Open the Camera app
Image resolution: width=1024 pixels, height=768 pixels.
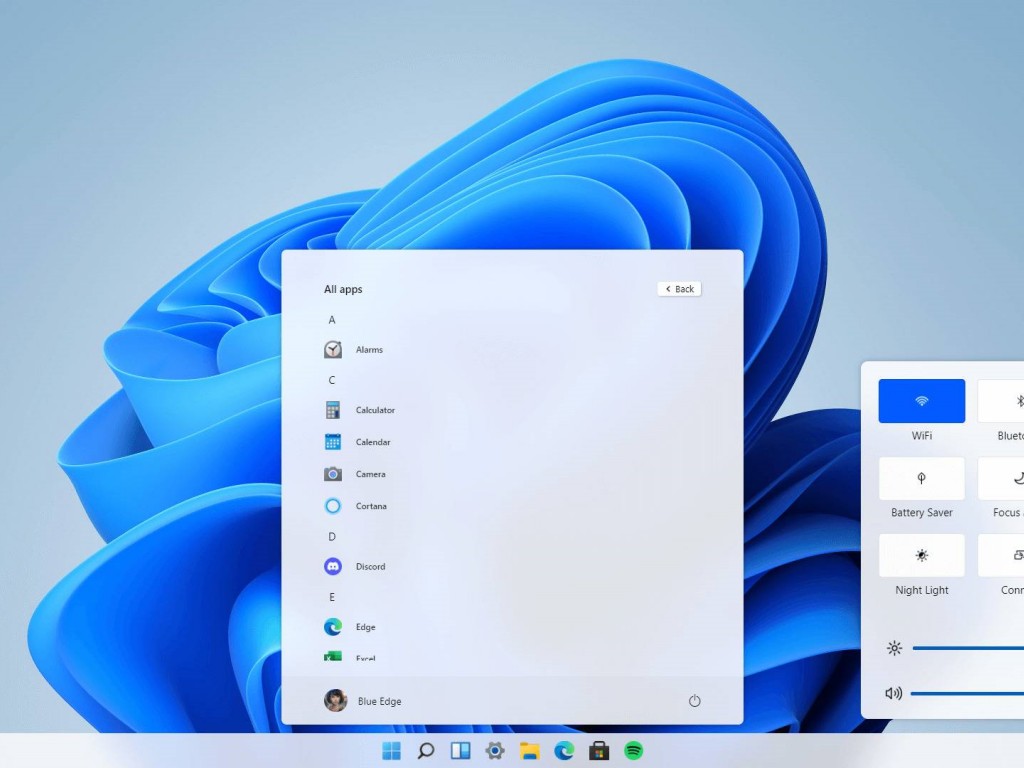pos(369,474)
